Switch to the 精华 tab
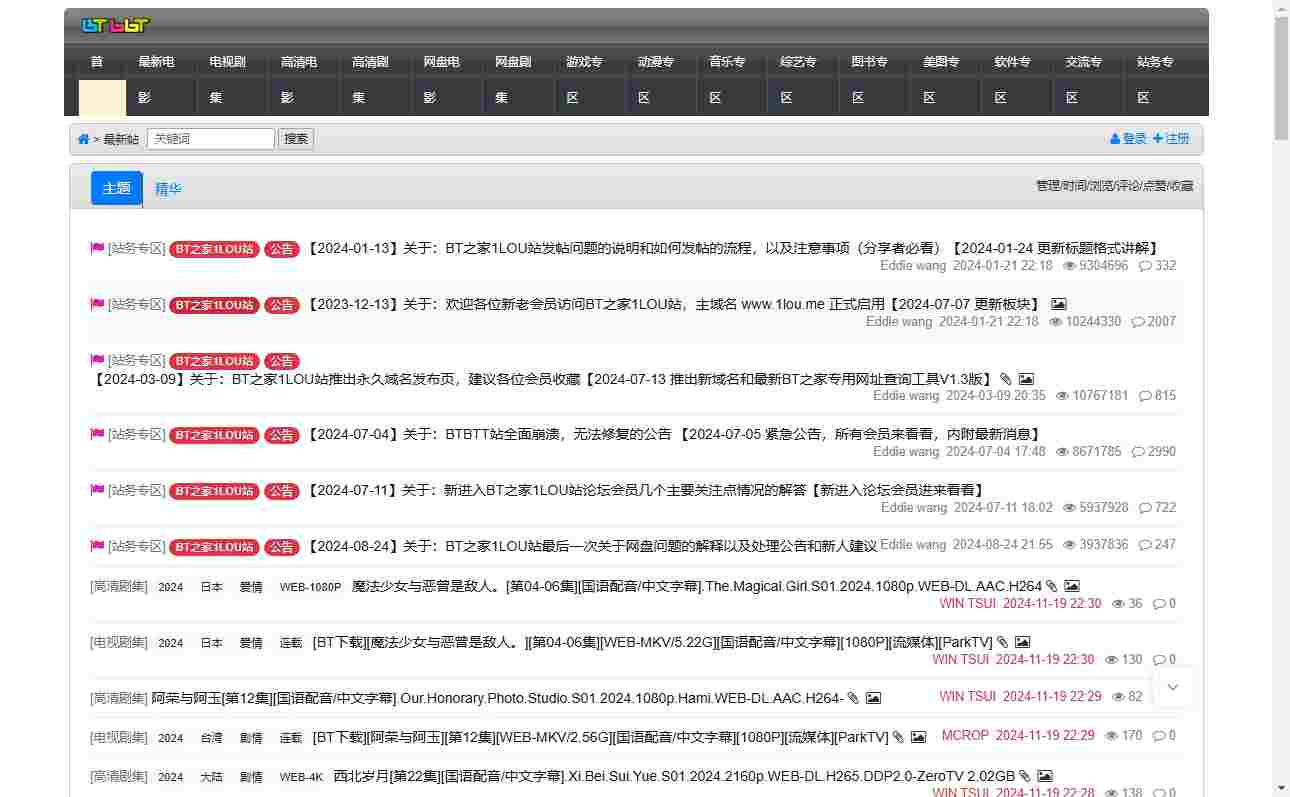Image resolution: width=1290 pixels, height=797 pixels. pos(168,188)
